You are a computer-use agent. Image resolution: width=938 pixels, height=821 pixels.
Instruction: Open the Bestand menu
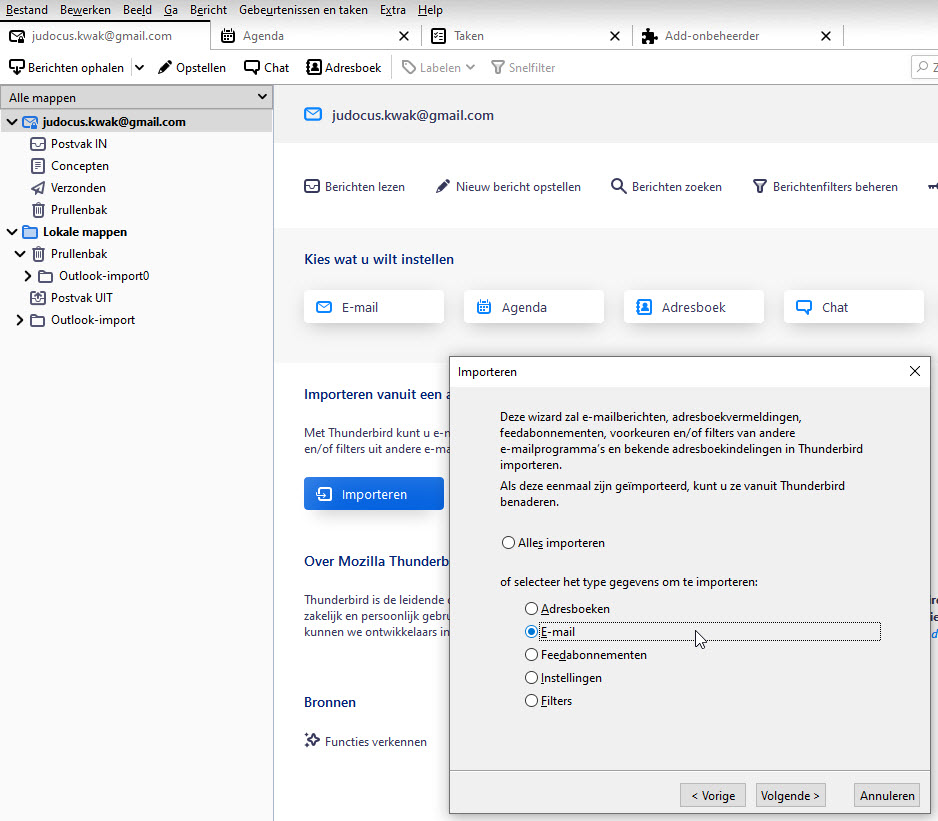point(26,10)
